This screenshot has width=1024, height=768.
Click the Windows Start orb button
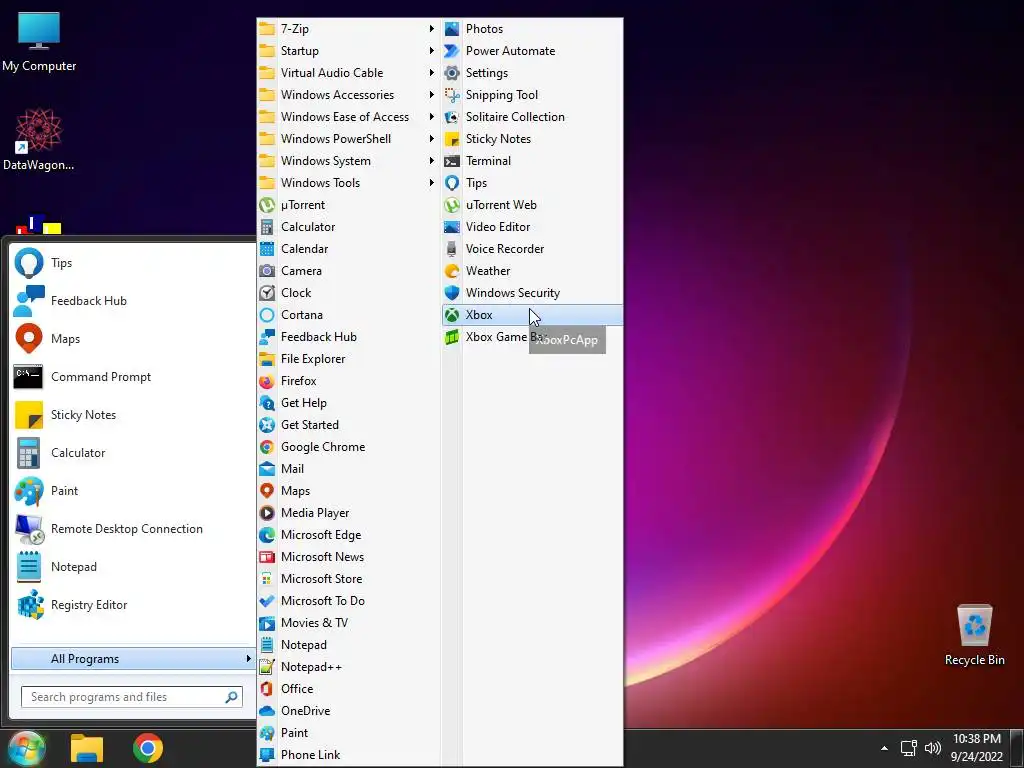27,748
